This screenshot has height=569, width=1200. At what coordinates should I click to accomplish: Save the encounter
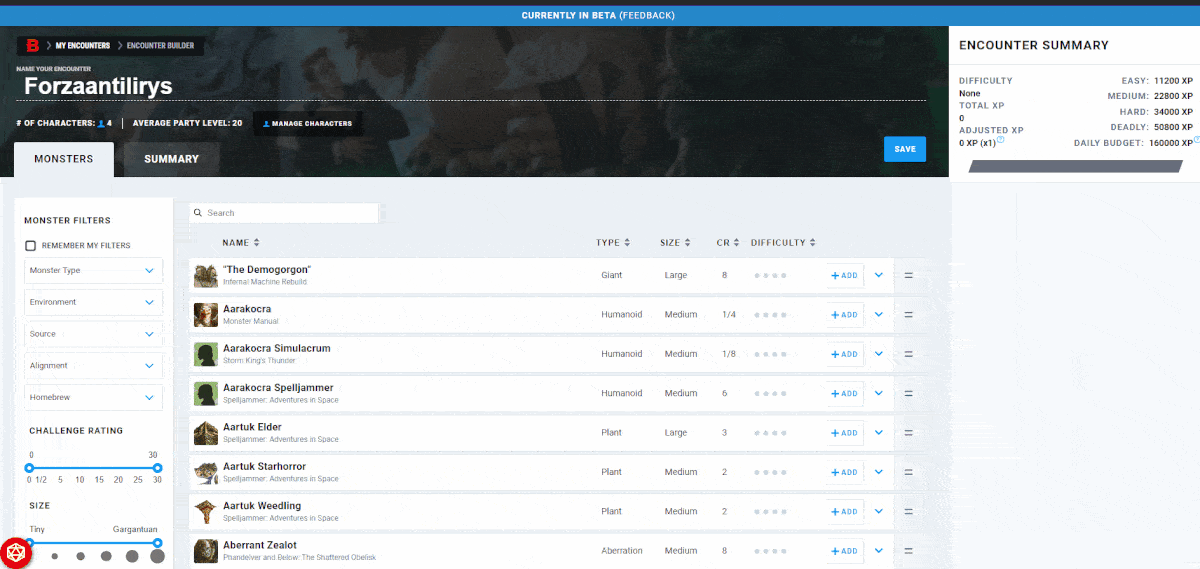[905, 149]
